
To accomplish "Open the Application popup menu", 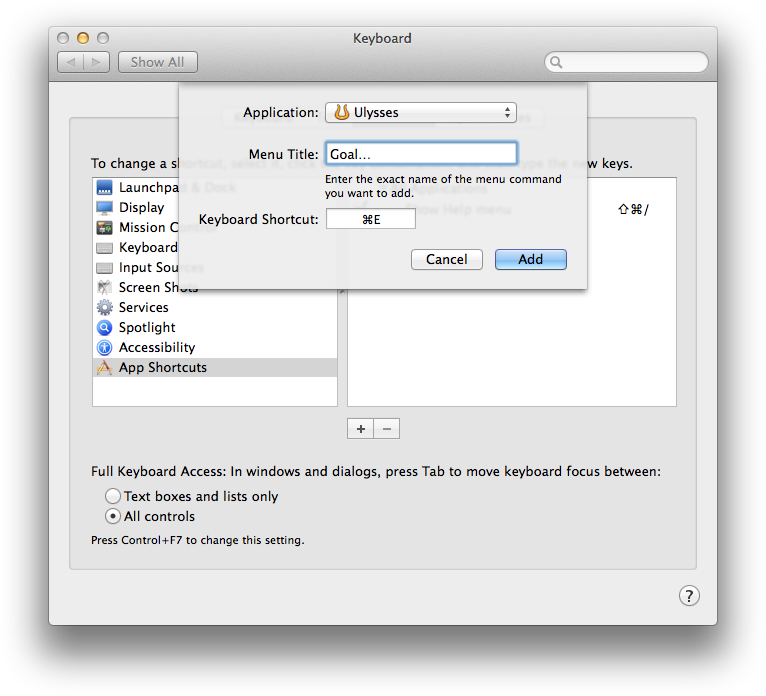I will [x=421, y=112].
